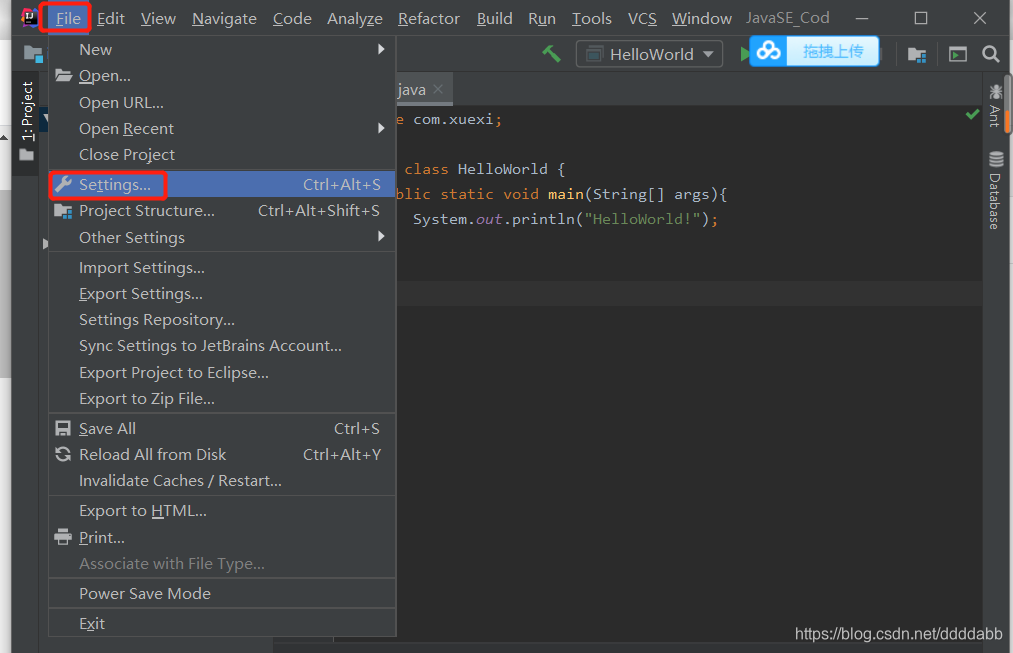The height and width of the screenshot is (653, 1013).
Task: Click the println line in the editor
Action: point(565,219)
